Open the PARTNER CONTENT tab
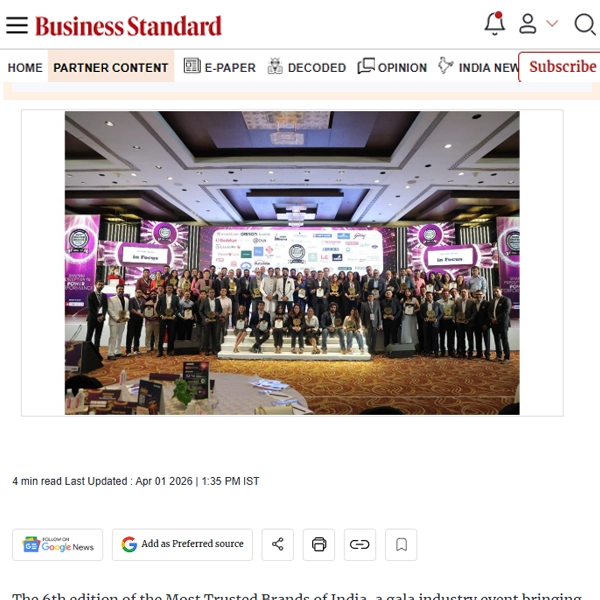 click(111, 67)
